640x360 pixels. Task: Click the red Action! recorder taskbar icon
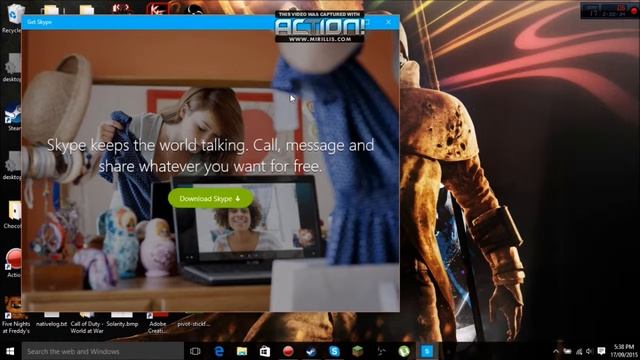(288, 351)
